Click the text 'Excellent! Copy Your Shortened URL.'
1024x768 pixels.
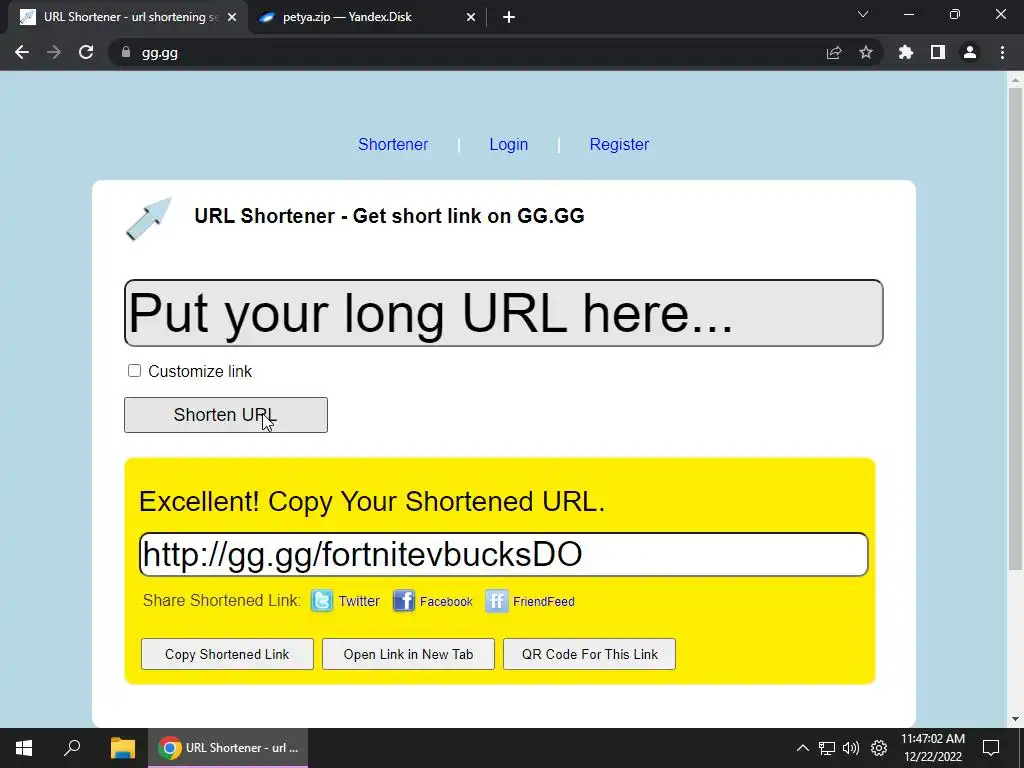pos(372,502)
